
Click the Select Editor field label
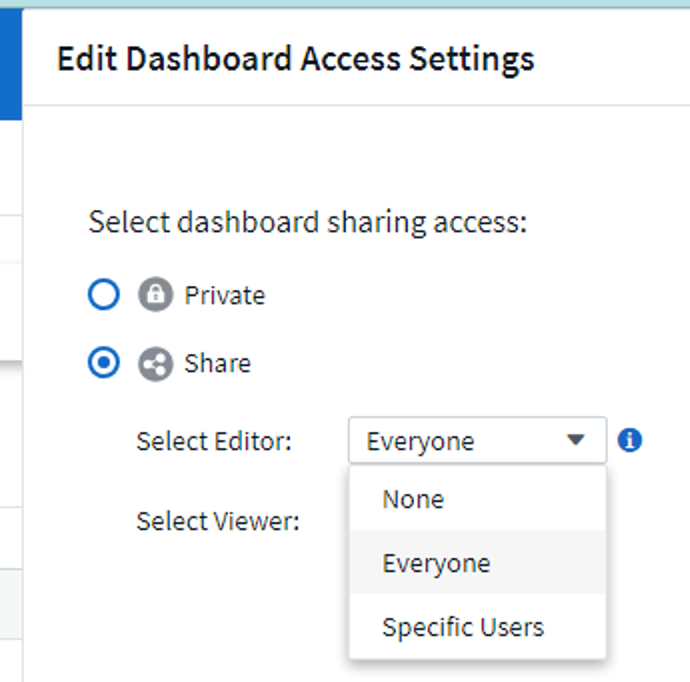214,441
